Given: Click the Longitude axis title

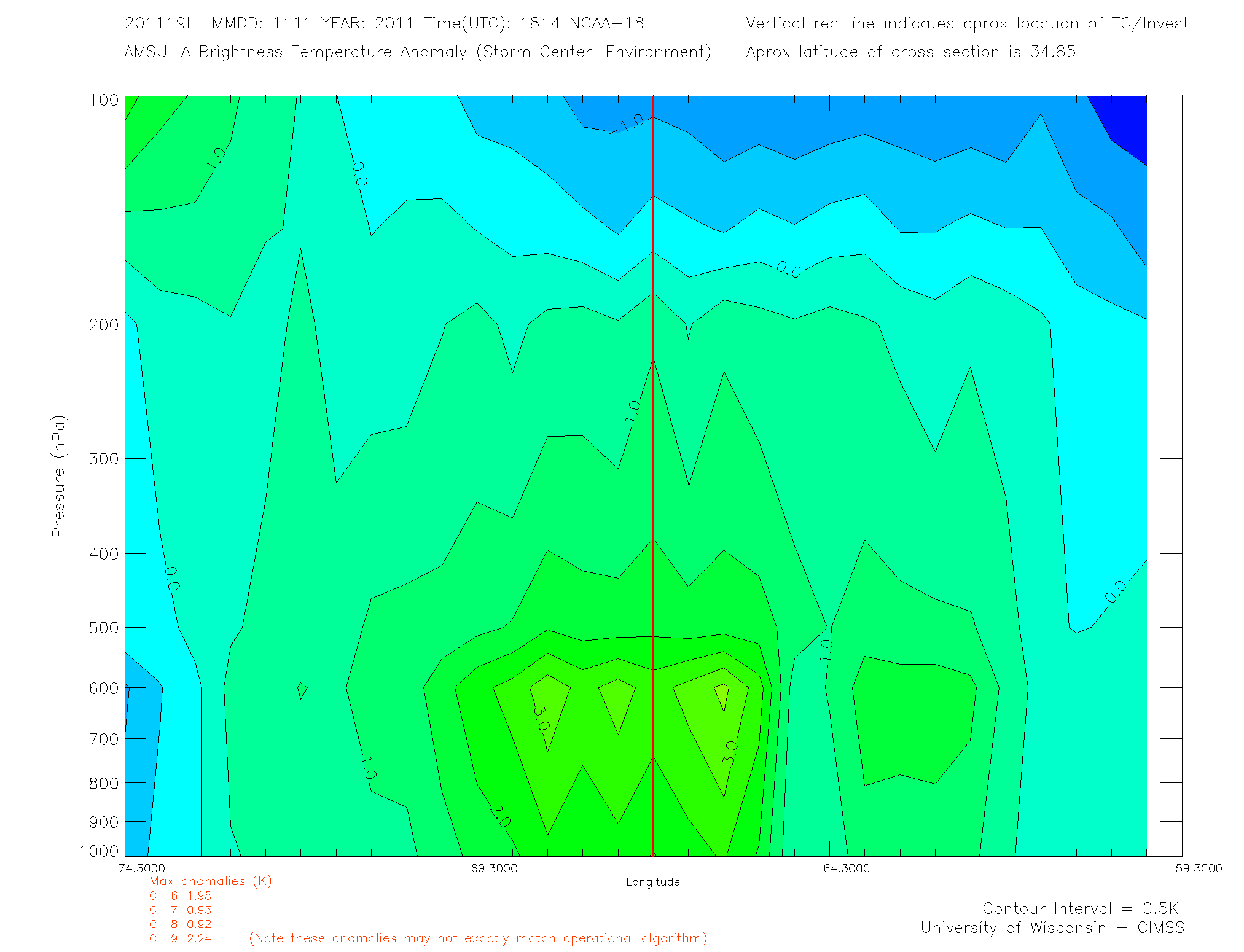Looking at the screenshot, I should [x=652, y=882].
